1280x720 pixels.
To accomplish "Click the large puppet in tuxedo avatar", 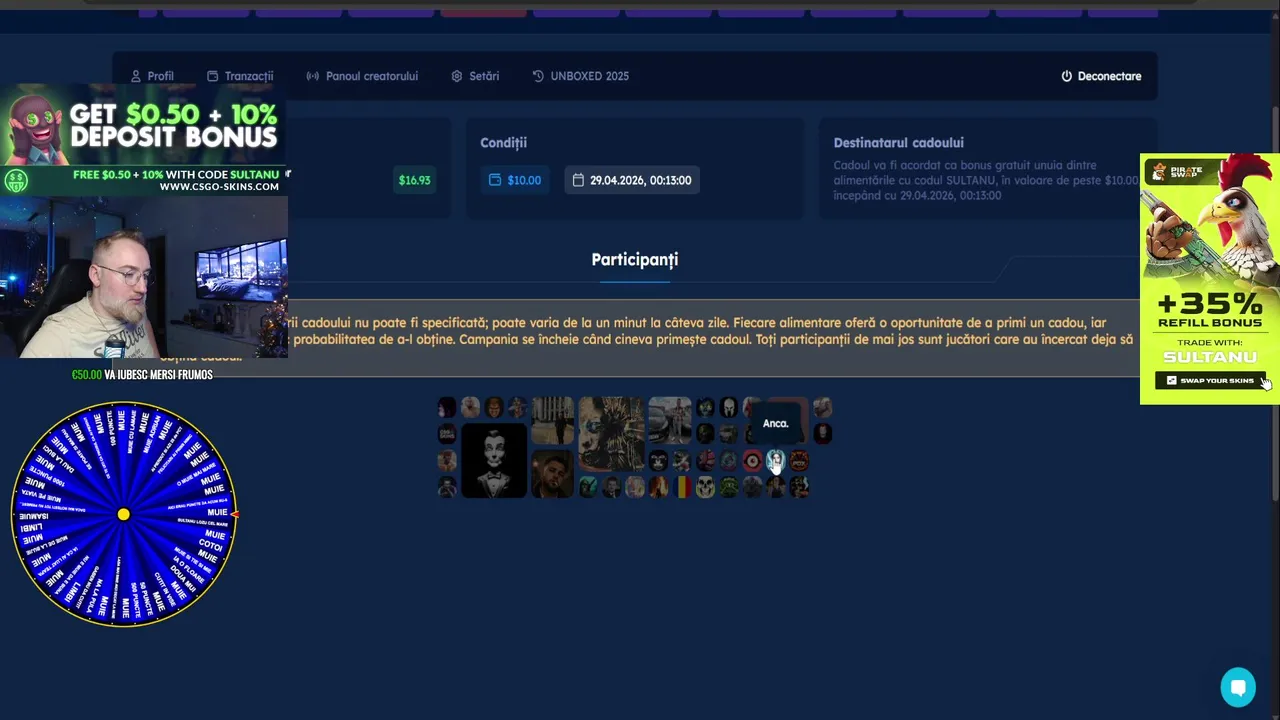I will pyautogui.click(x=494, y=460).
